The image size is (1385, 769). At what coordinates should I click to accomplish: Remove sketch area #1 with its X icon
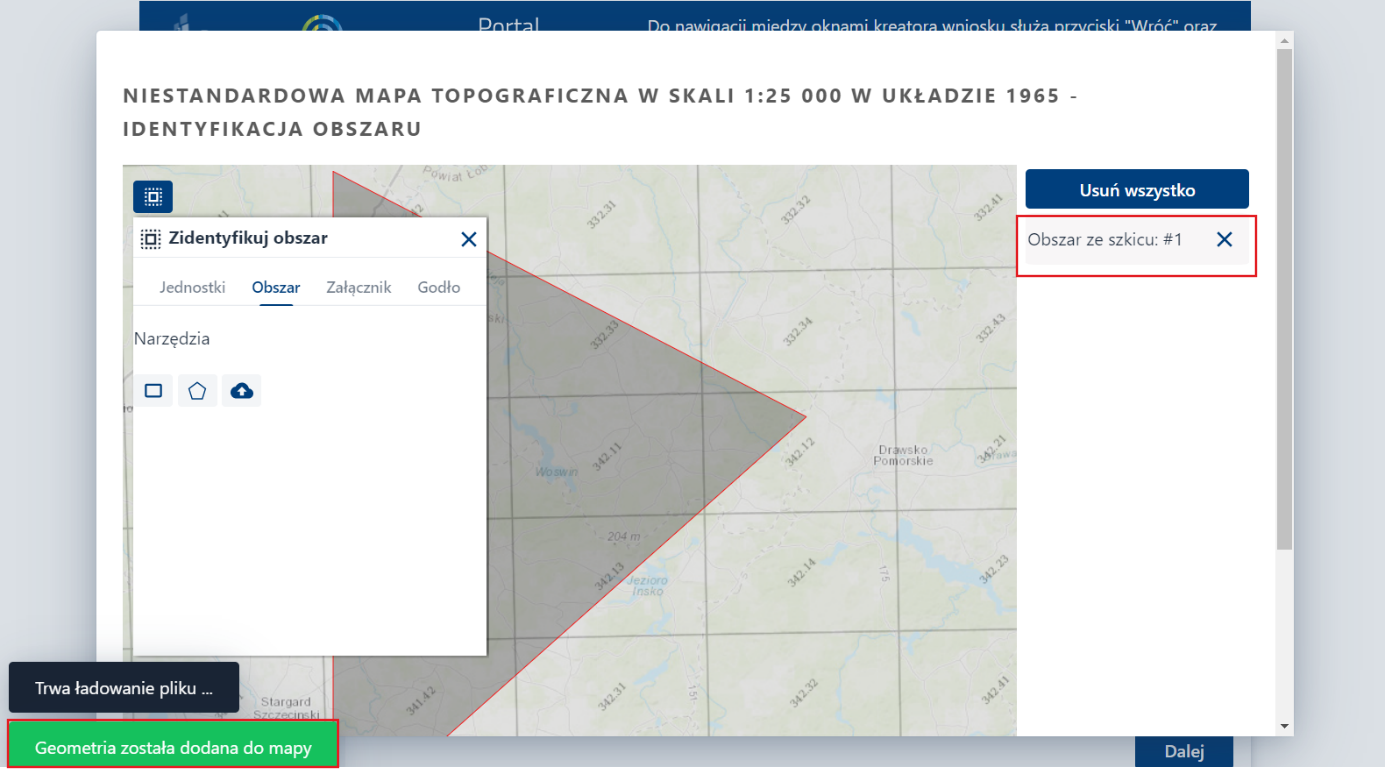1224,239
